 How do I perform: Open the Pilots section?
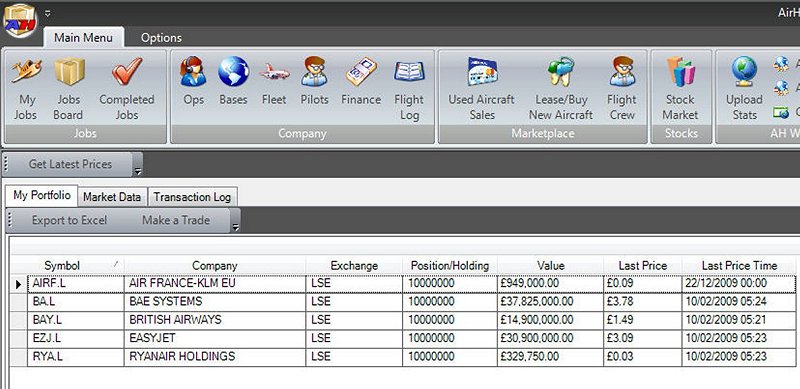pos(314,82)
